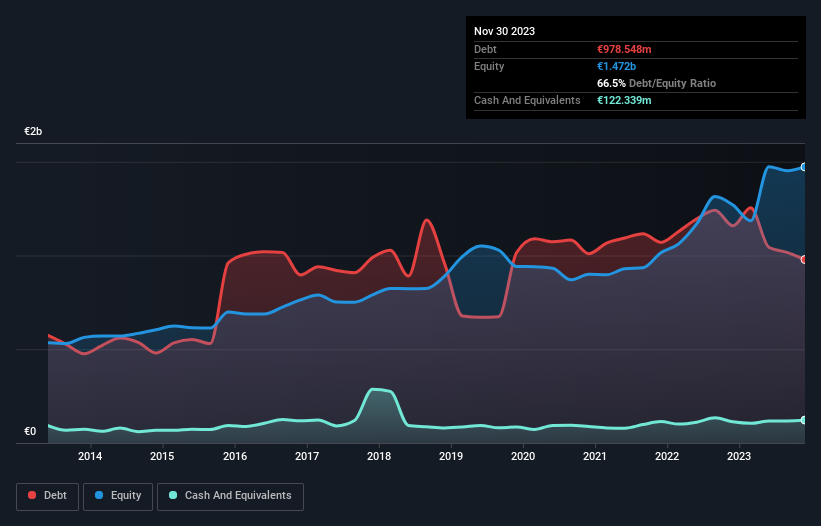Click the 2018 x-axis label
Screen dimensions: 821x526
379,456
